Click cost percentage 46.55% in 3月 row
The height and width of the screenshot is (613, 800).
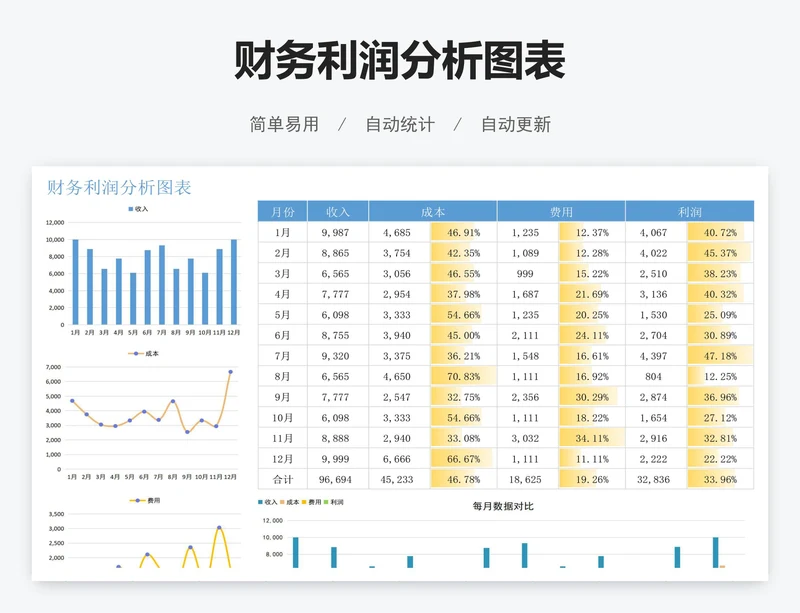pos(463,274)
